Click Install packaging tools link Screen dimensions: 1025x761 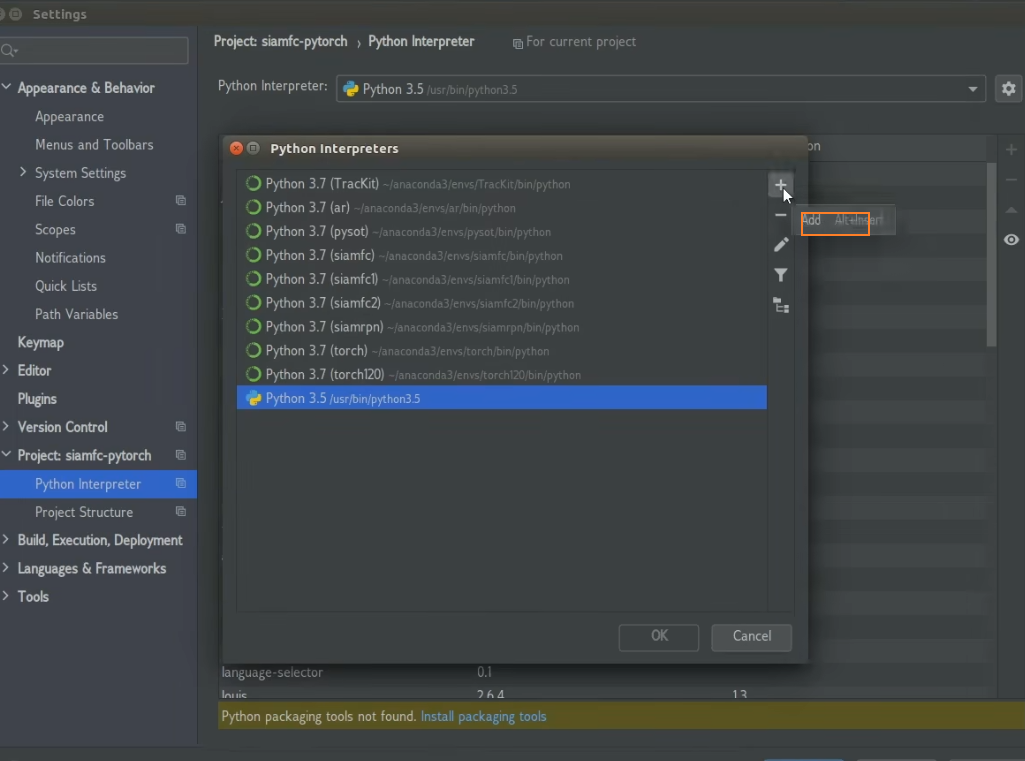(x=483, y=717)
